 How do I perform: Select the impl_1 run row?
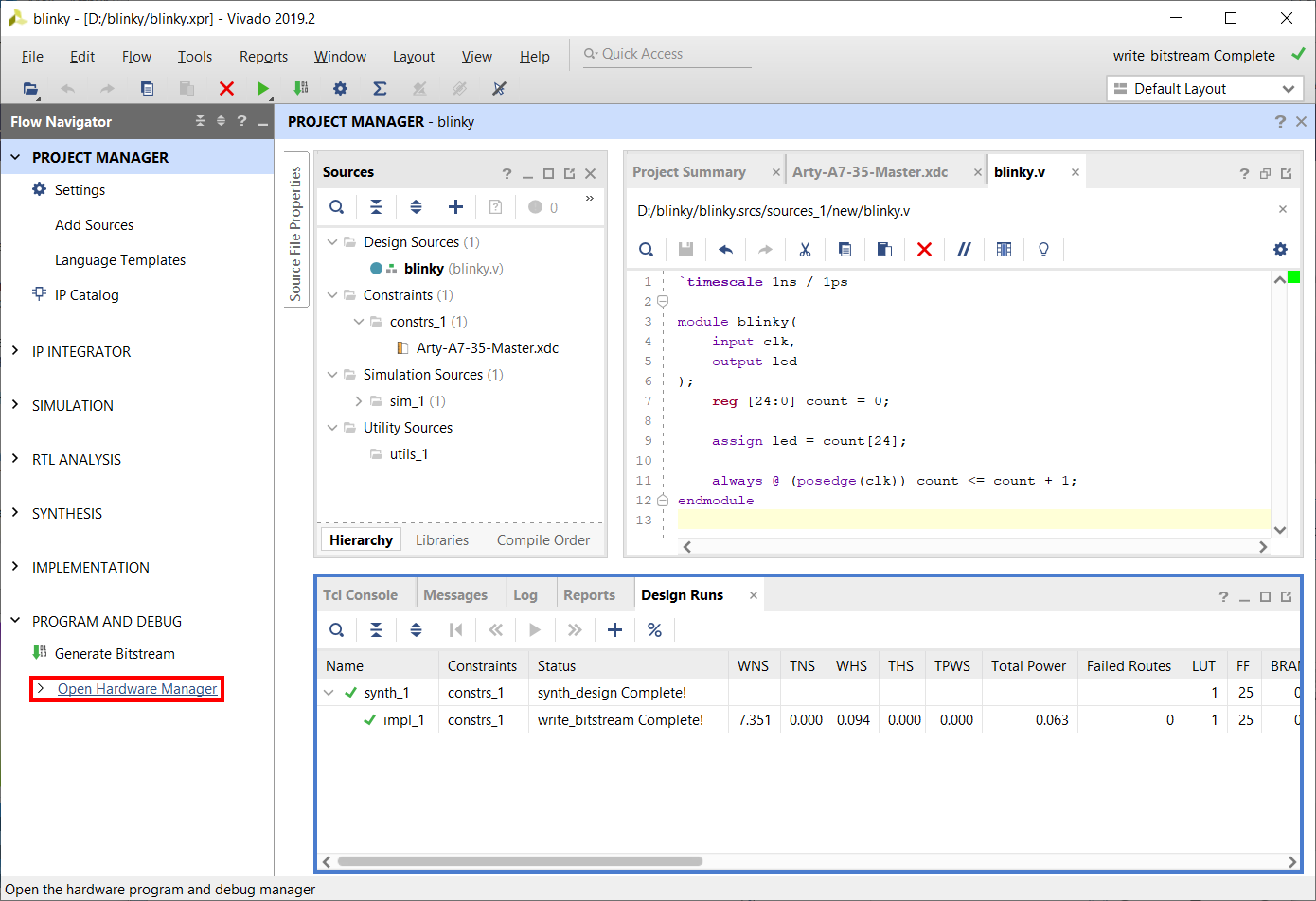[x=809, y=720]
